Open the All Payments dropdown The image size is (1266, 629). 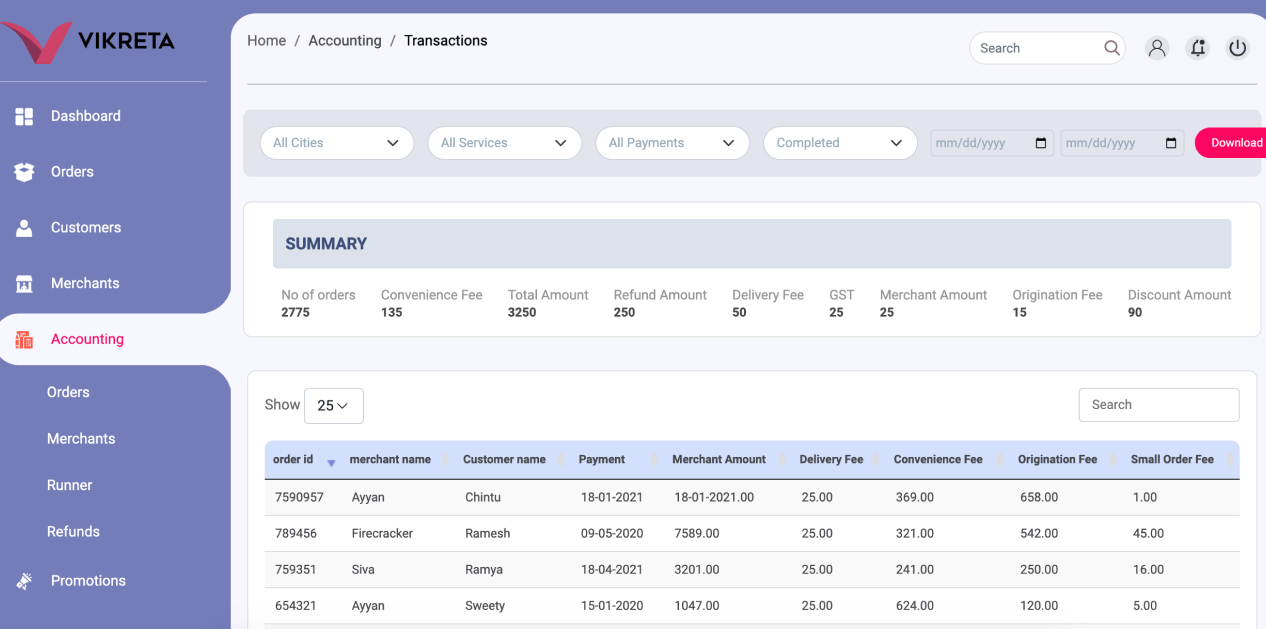coord(672,143)
